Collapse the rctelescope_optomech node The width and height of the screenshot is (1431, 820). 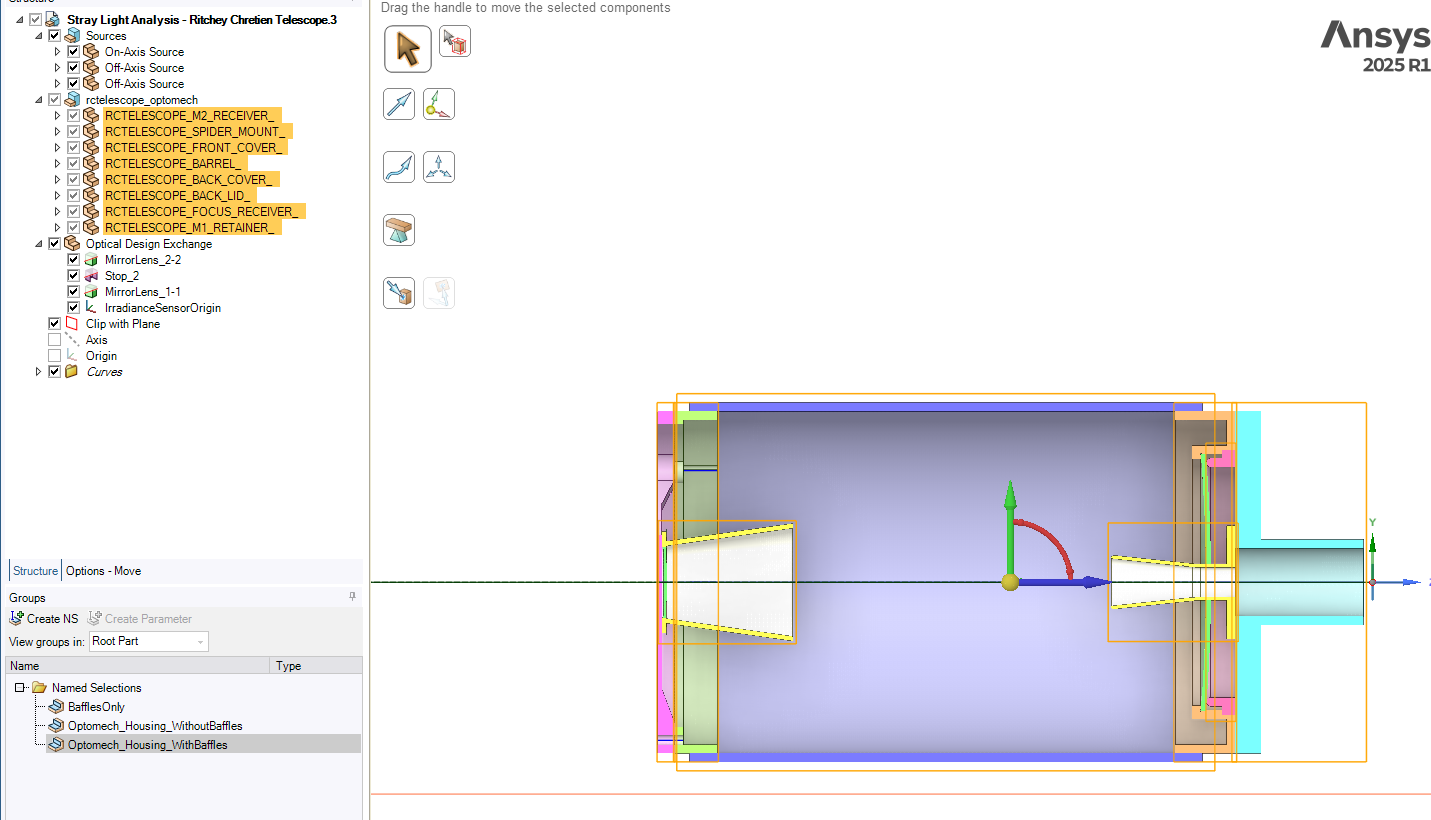[x=39, y=100]
